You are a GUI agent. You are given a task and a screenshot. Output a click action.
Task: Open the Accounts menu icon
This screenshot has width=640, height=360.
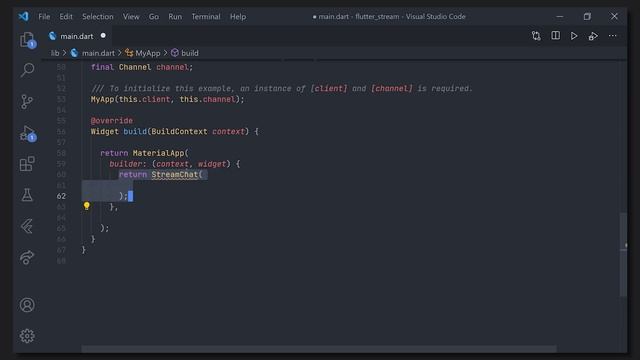27,305
